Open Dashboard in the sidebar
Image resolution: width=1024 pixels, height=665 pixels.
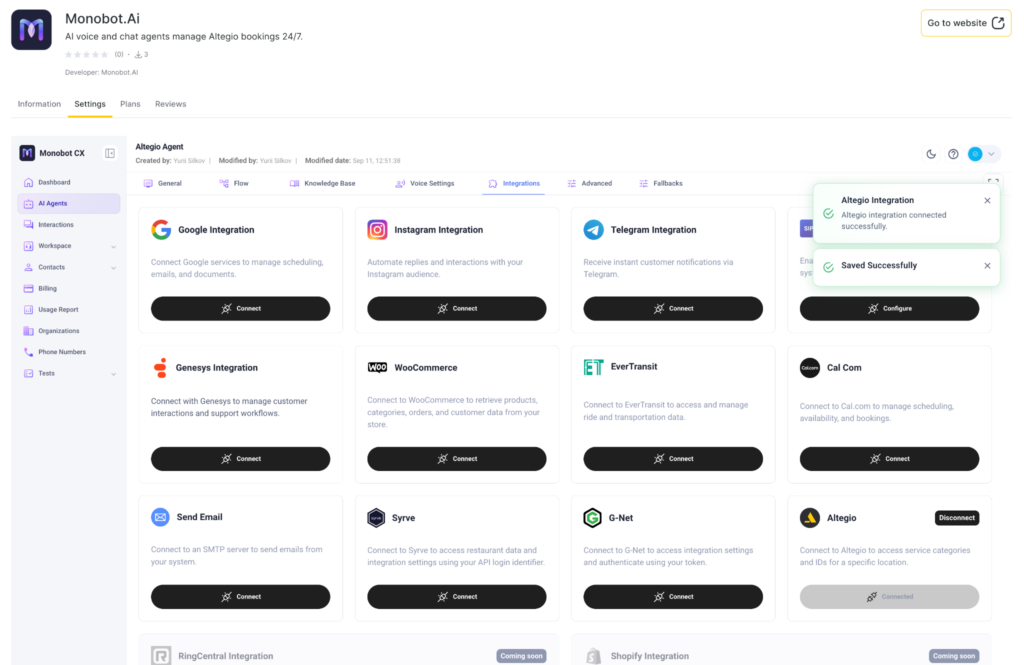(69, 182)
